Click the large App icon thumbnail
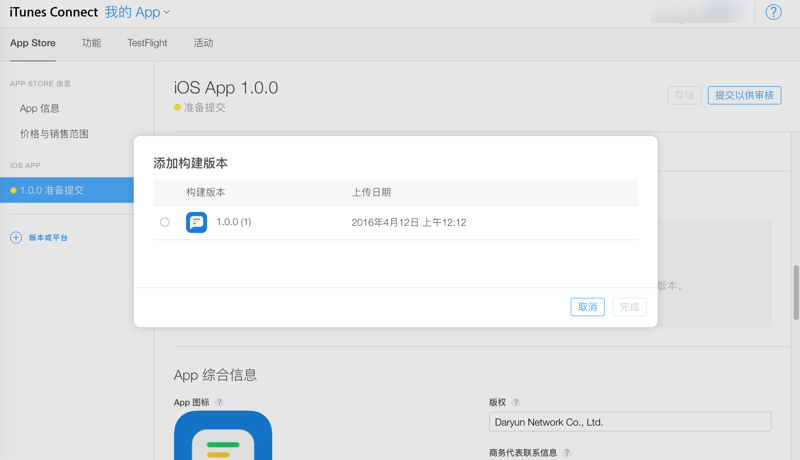800x460 pixels. click(223, 436)
